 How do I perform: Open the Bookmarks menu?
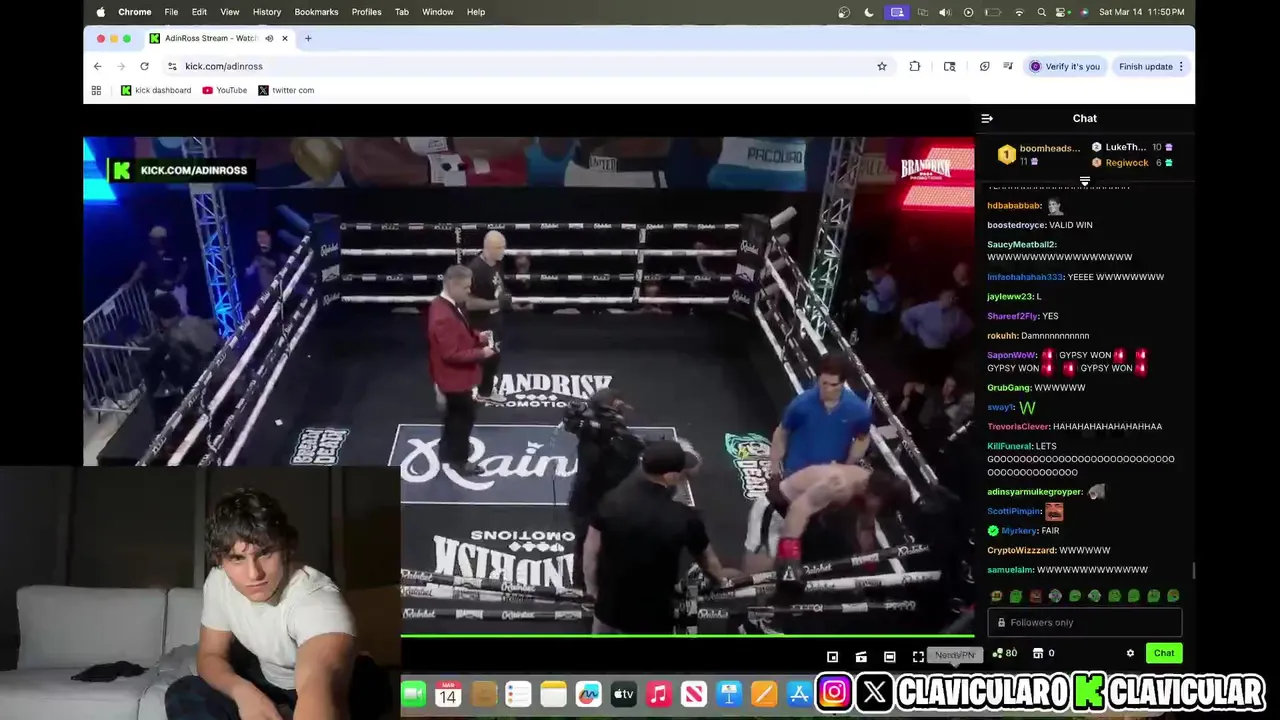point(316,12)
